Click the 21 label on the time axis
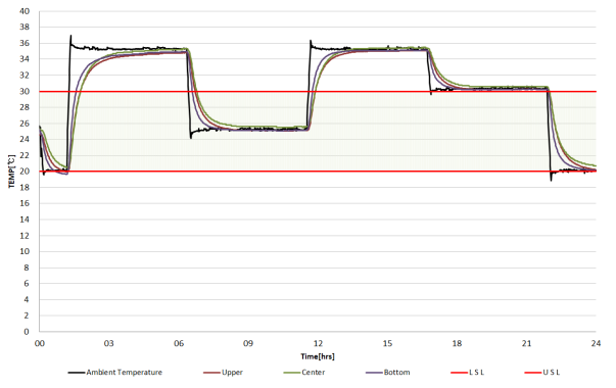This screenshot has height=388, width=616. click(x=526, y=344)
